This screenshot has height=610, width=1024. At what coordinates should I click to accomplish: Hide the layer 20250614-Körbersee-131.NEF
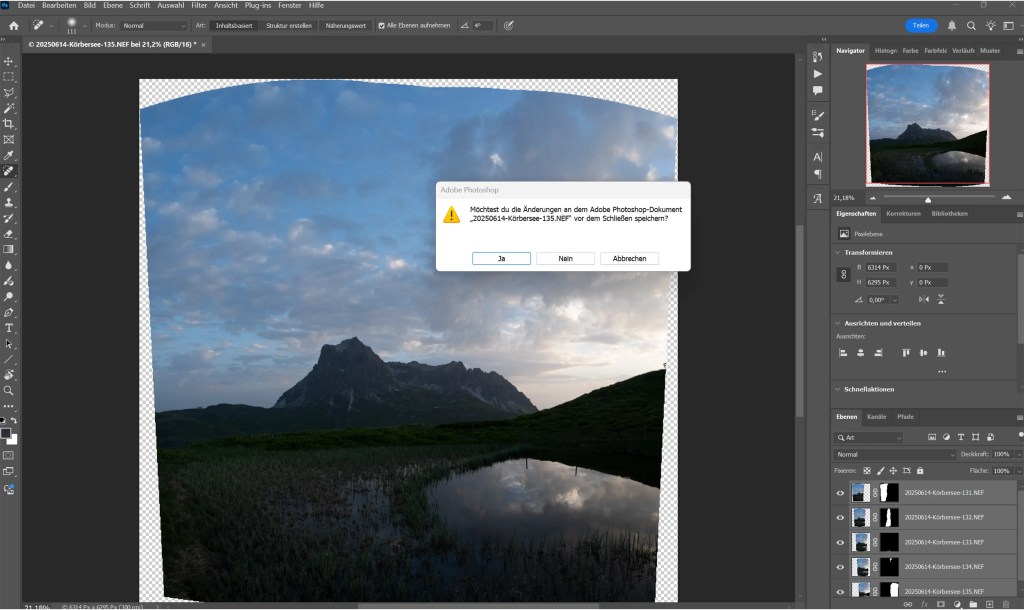pyautogui.click(x=841, y=492)
